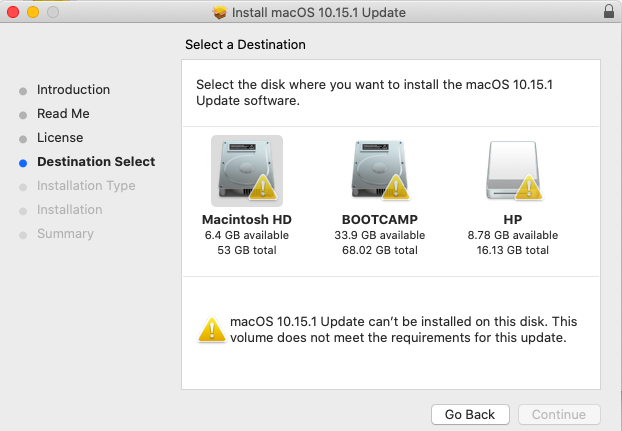Click the yellow minimize window button

[x=32, y=13]
